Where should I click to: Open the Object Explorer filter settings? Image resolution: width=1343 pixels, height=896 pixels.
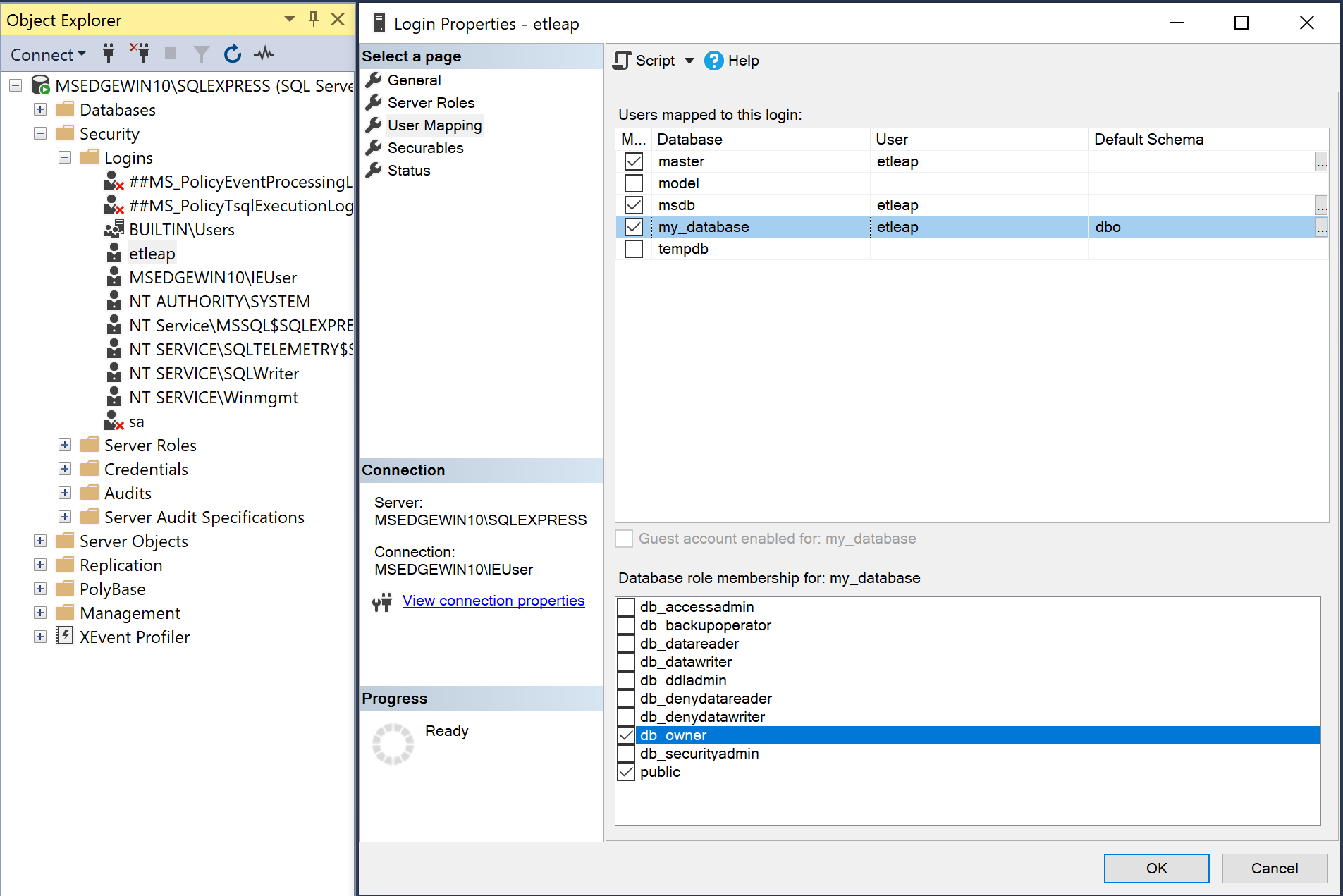pyautogui.click(x=201, y=54)
